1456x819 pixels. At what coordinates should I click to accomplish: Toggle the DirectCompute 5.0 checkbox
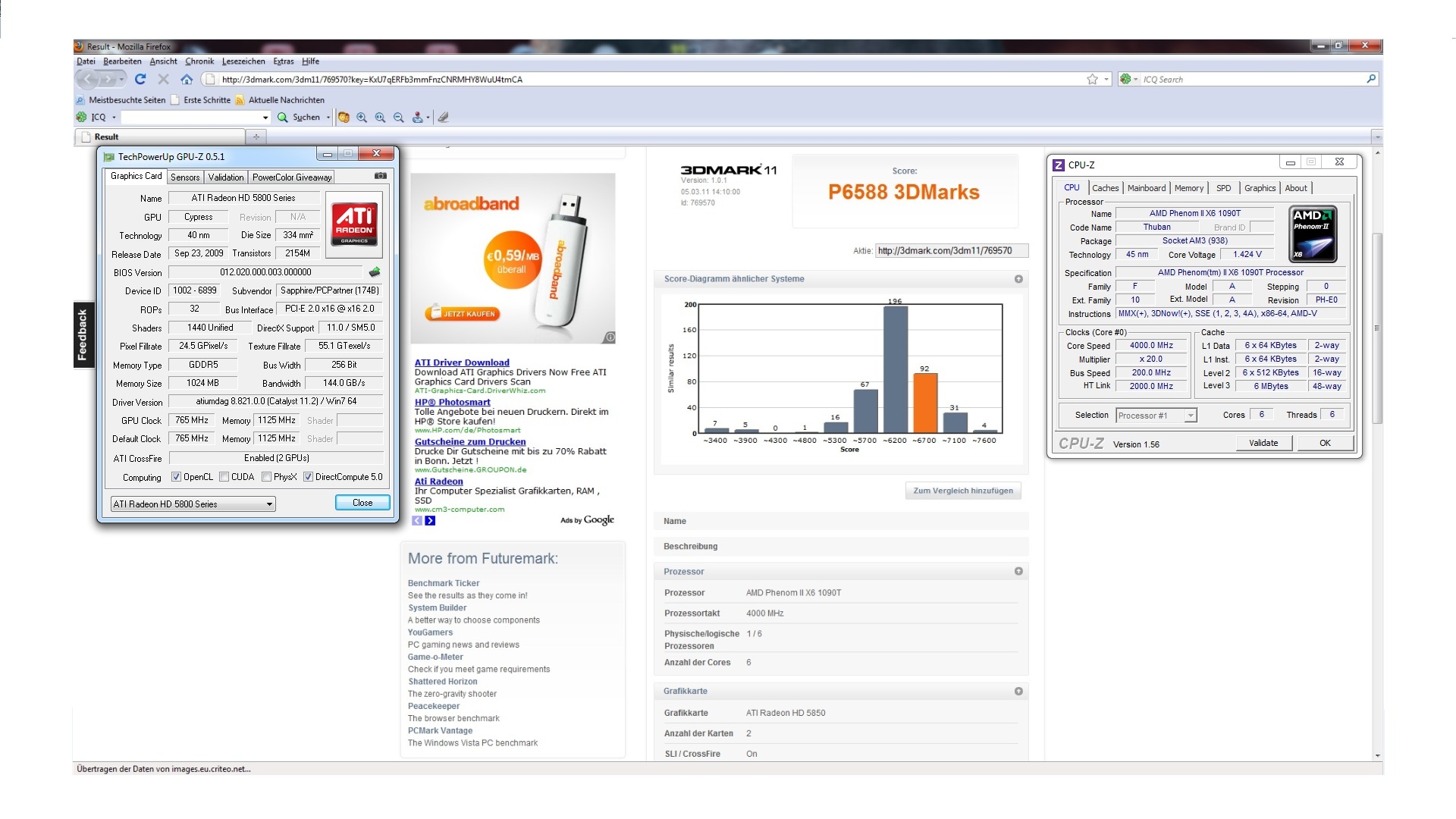308,477
